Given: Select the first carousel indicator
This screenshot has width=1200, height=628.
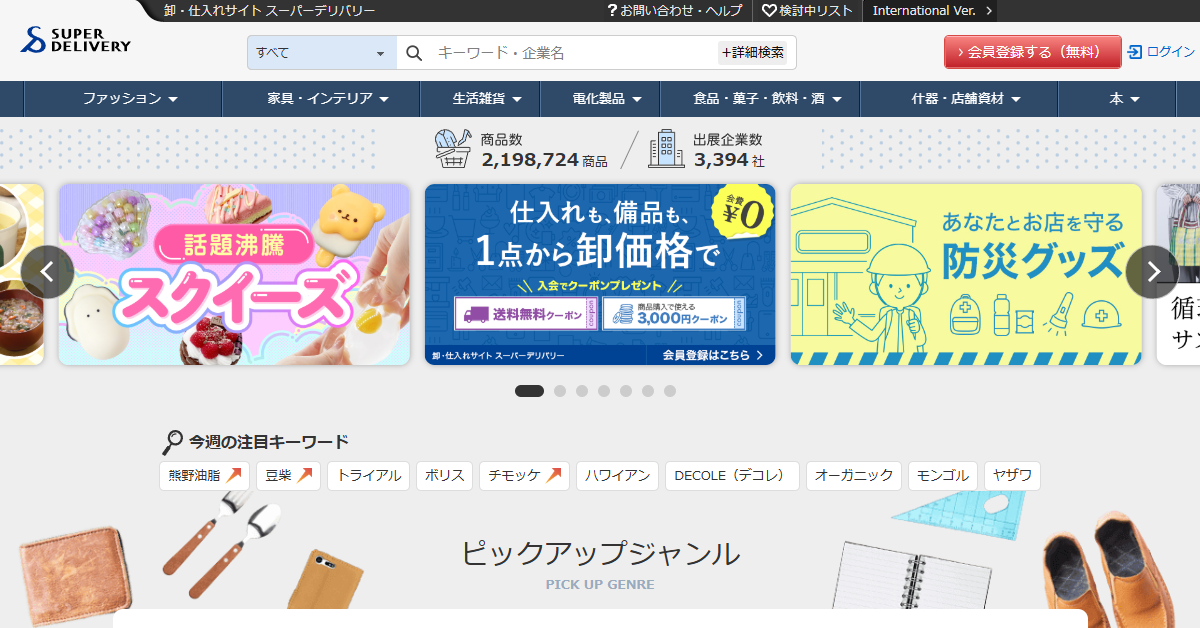Looking at the screenshot, I should tap(529, 391).
